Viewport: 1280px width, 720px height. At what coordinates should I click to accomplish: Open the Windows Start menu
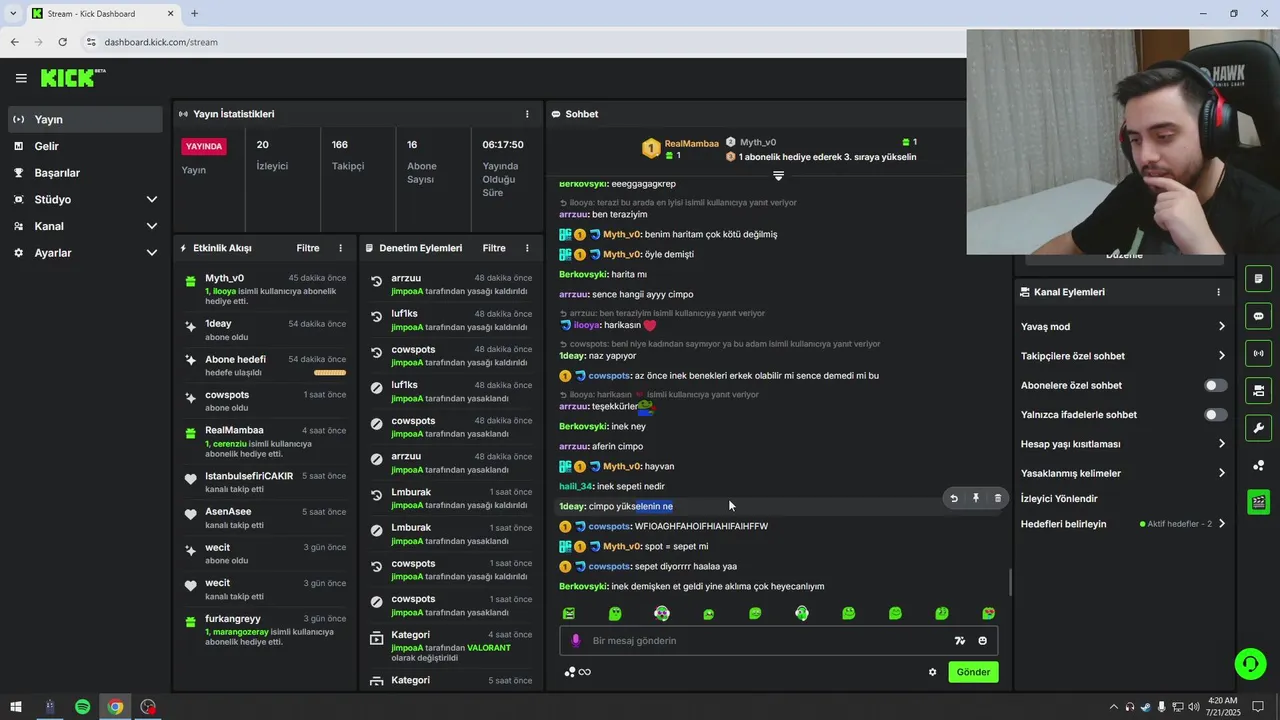pos(16,707)
